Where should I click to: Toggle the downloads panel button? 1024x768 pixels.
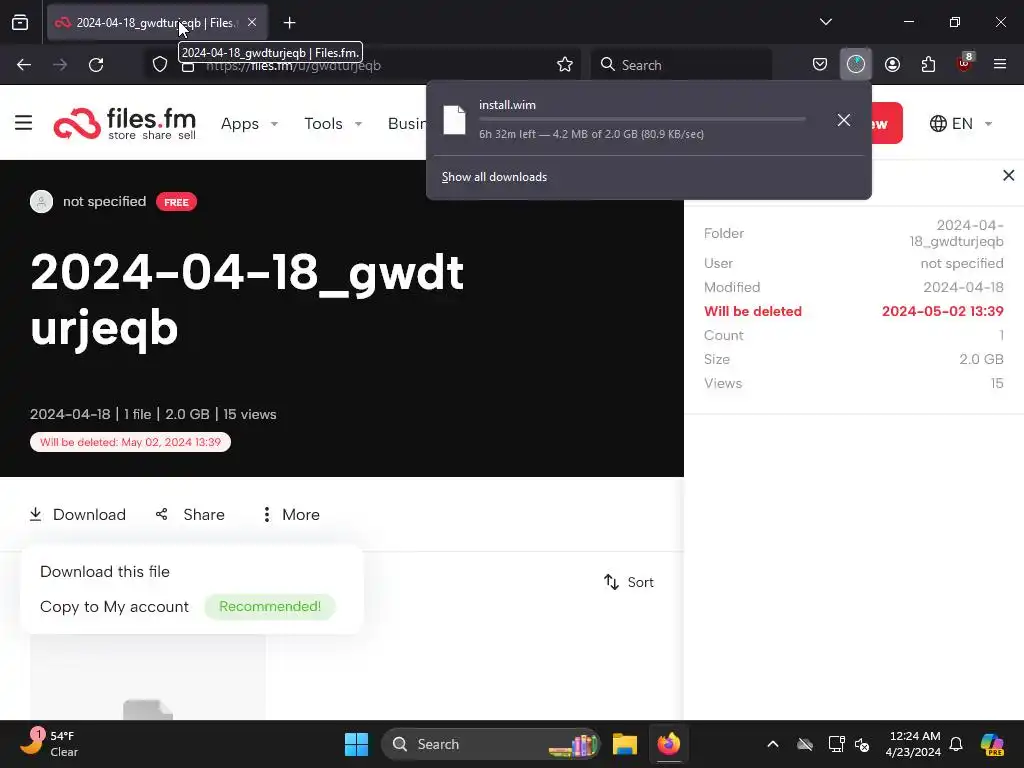[856, 64]
